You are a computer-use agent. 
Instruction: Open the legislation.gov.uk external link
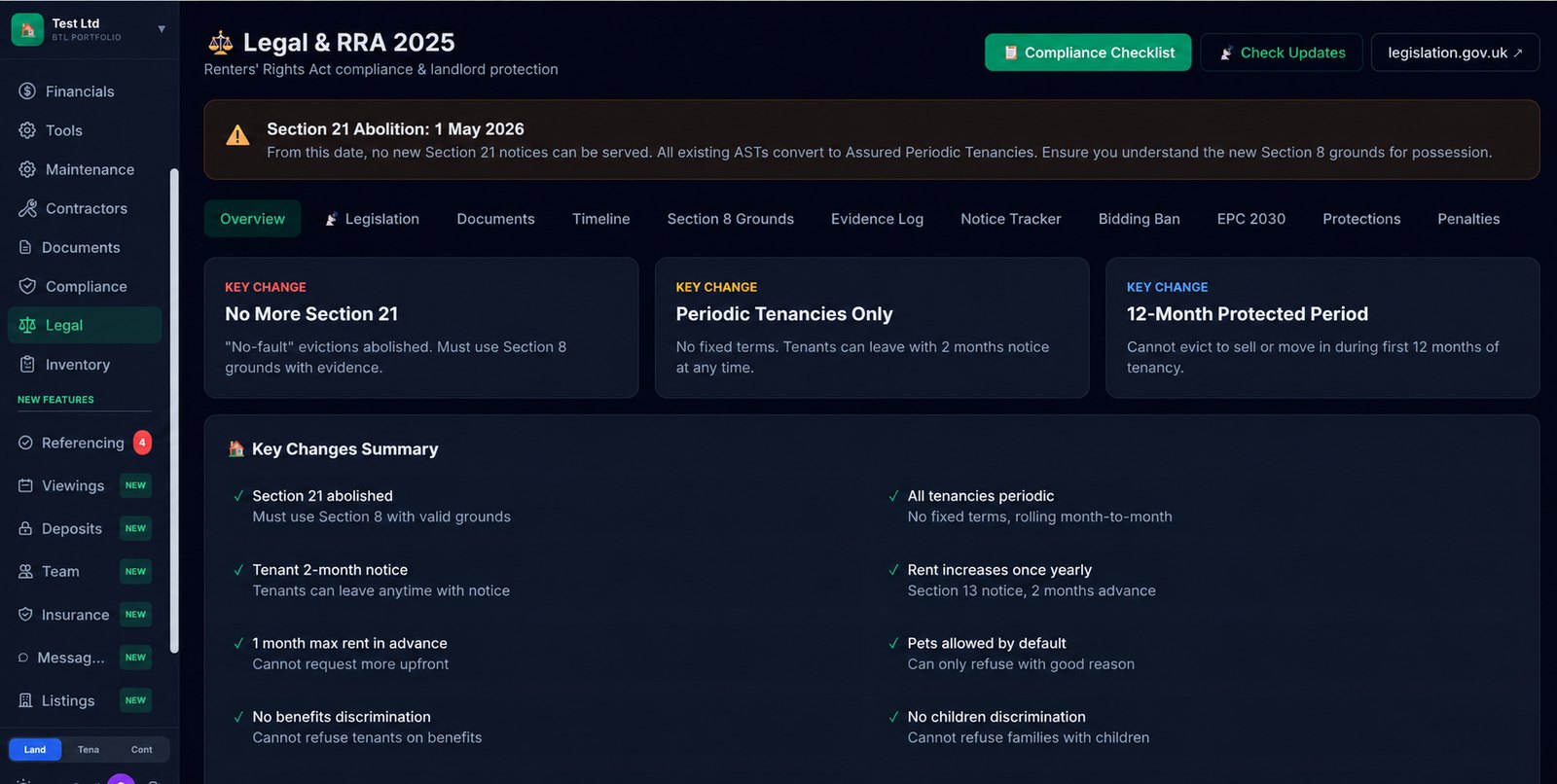(1455, 53)
